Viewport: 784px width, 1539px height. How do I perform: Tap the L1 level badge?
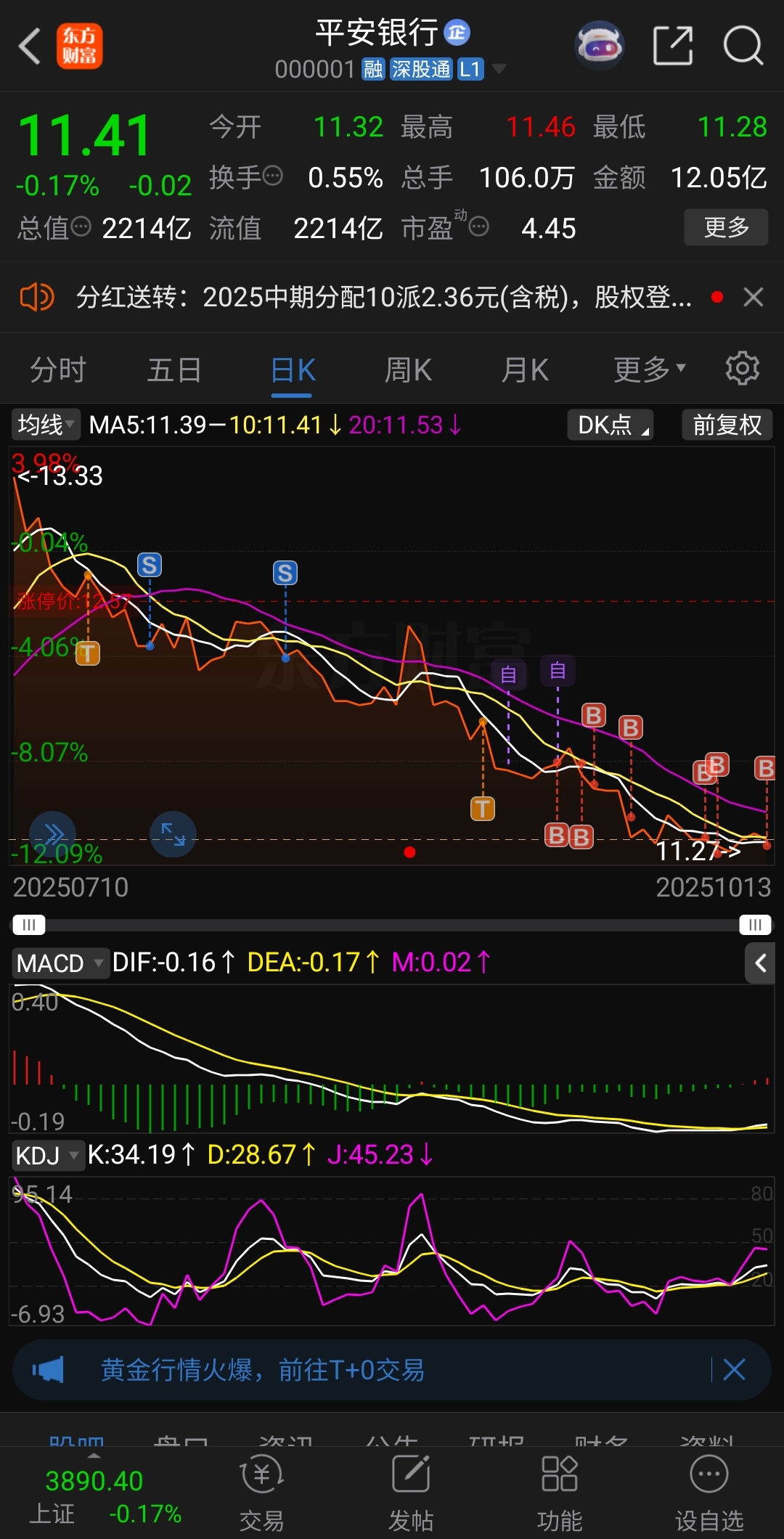click(470, 70)
